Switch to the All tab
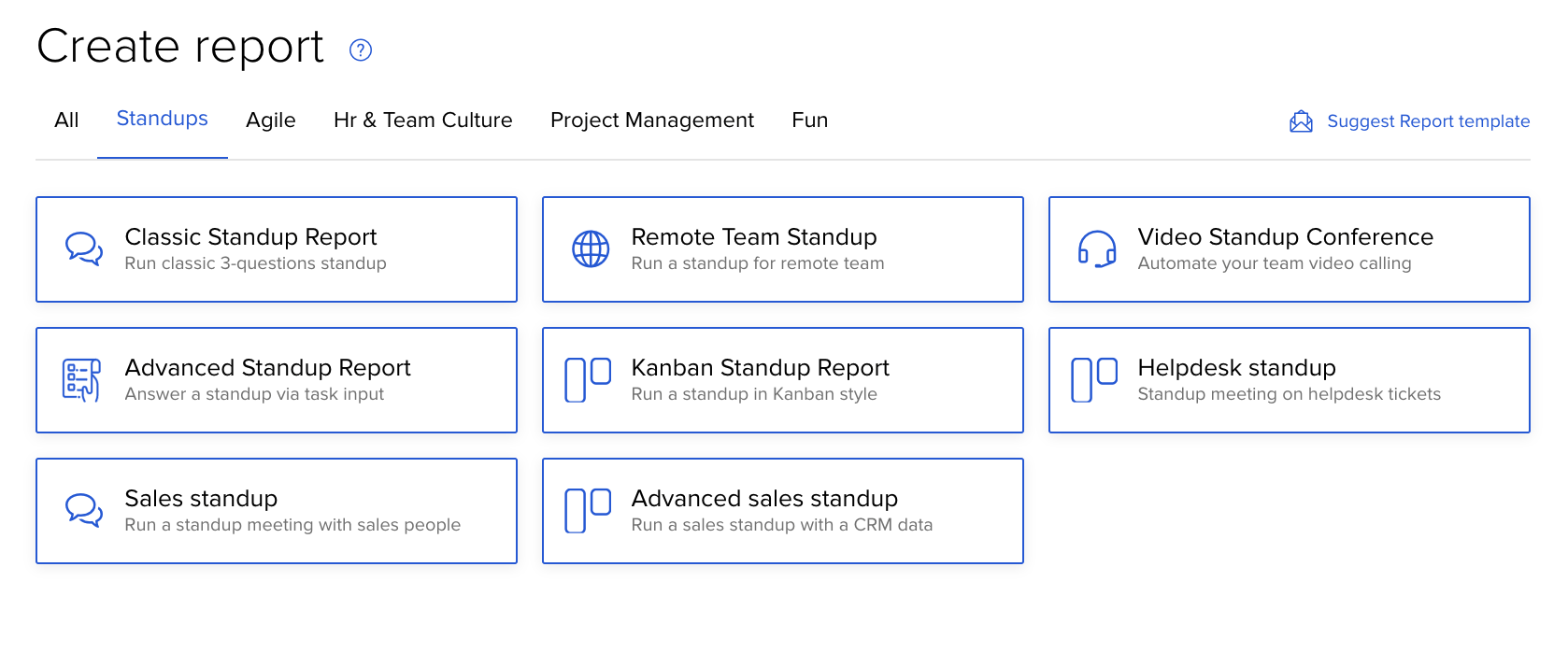Screen dimensions: 1568x652 (66, 120)
